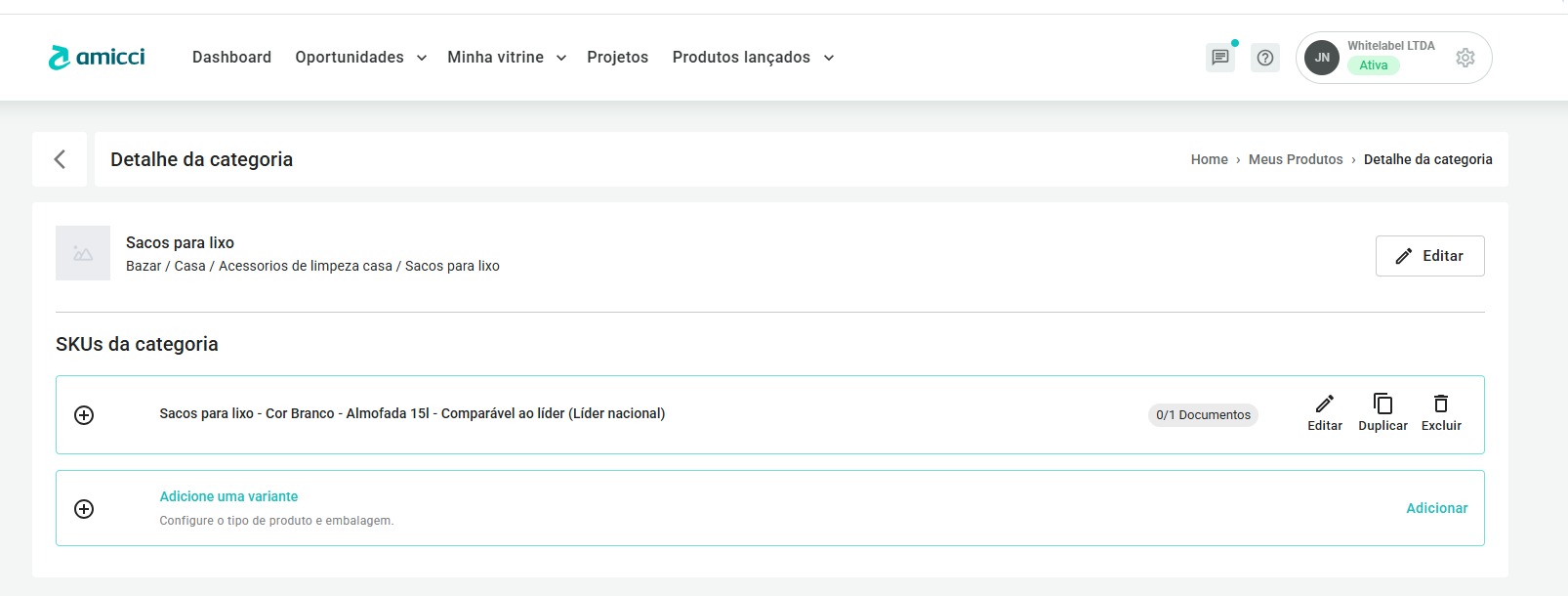Open the Oportunidades dropdown menu

(360, 58)
